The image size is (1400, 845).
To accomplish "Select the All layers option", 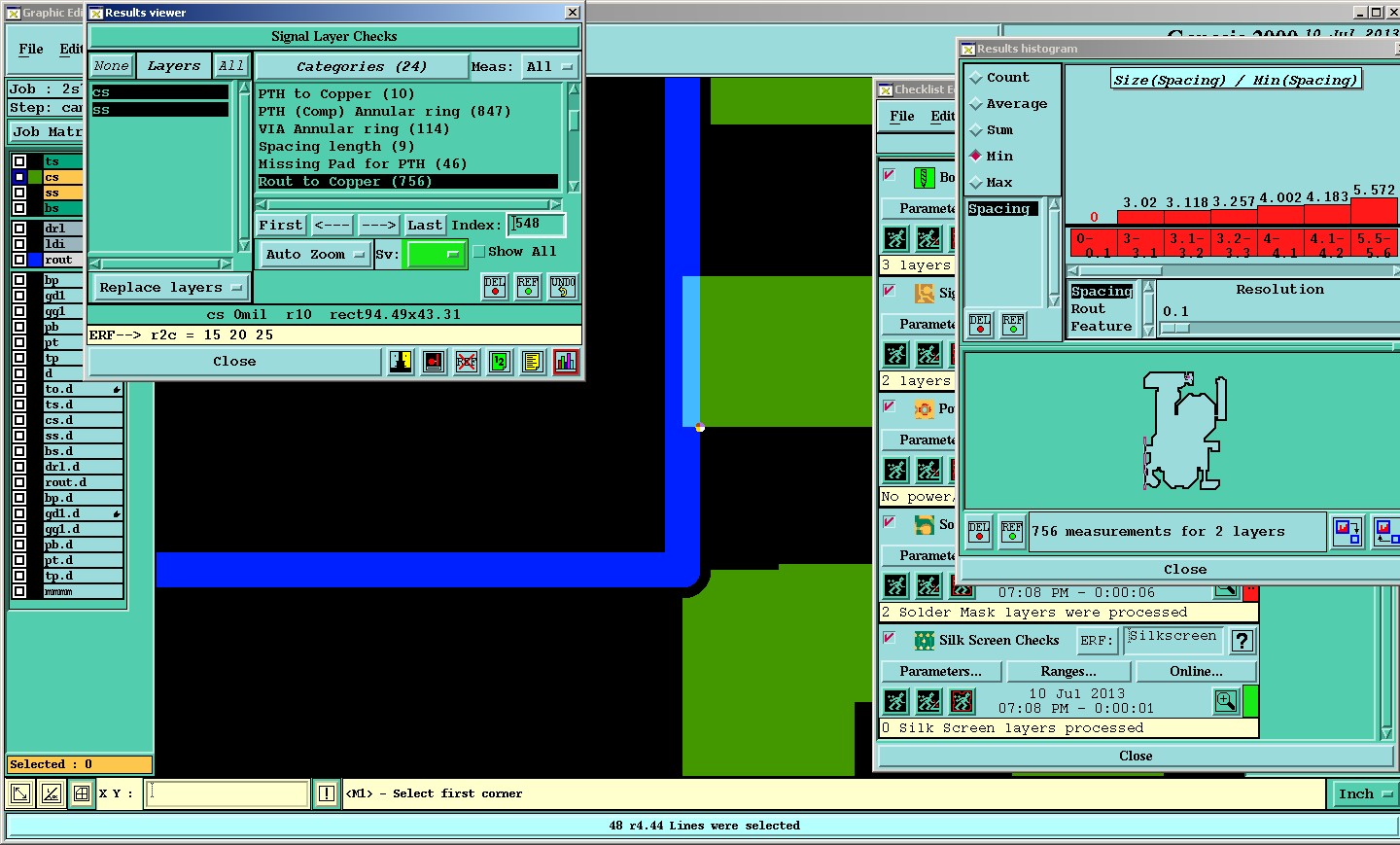I will (x=231, y=66).
